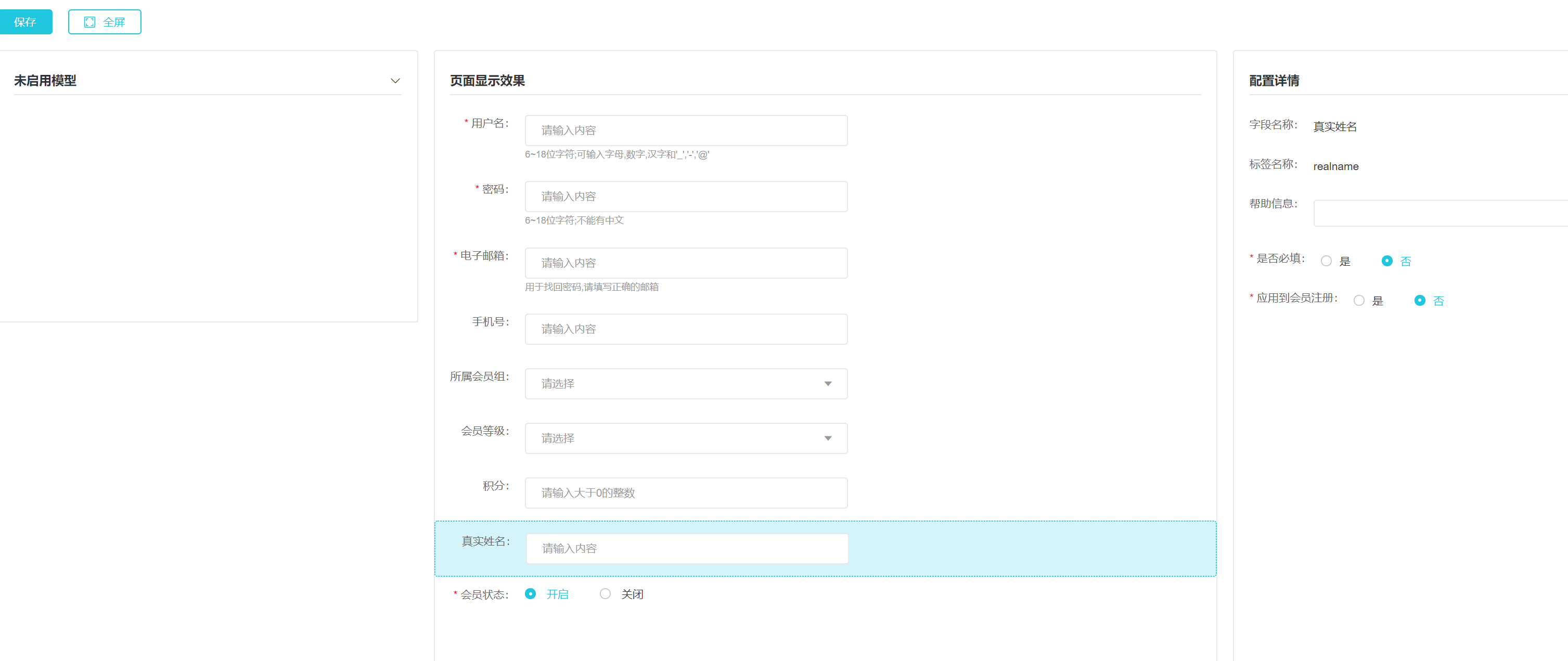This screenshot has width=1568, height=661.
Task: Click the 真实姓名 input field
Action: click(x=686, y=548)
